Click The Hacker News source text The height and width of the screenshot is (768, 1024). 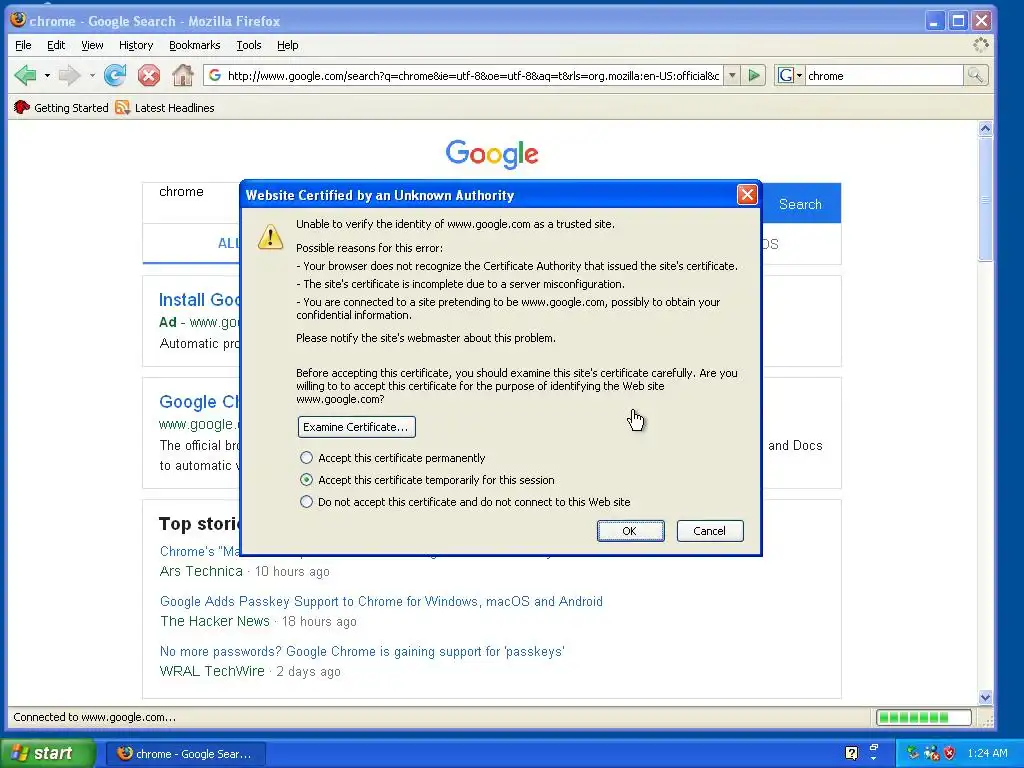click(215, 621)
